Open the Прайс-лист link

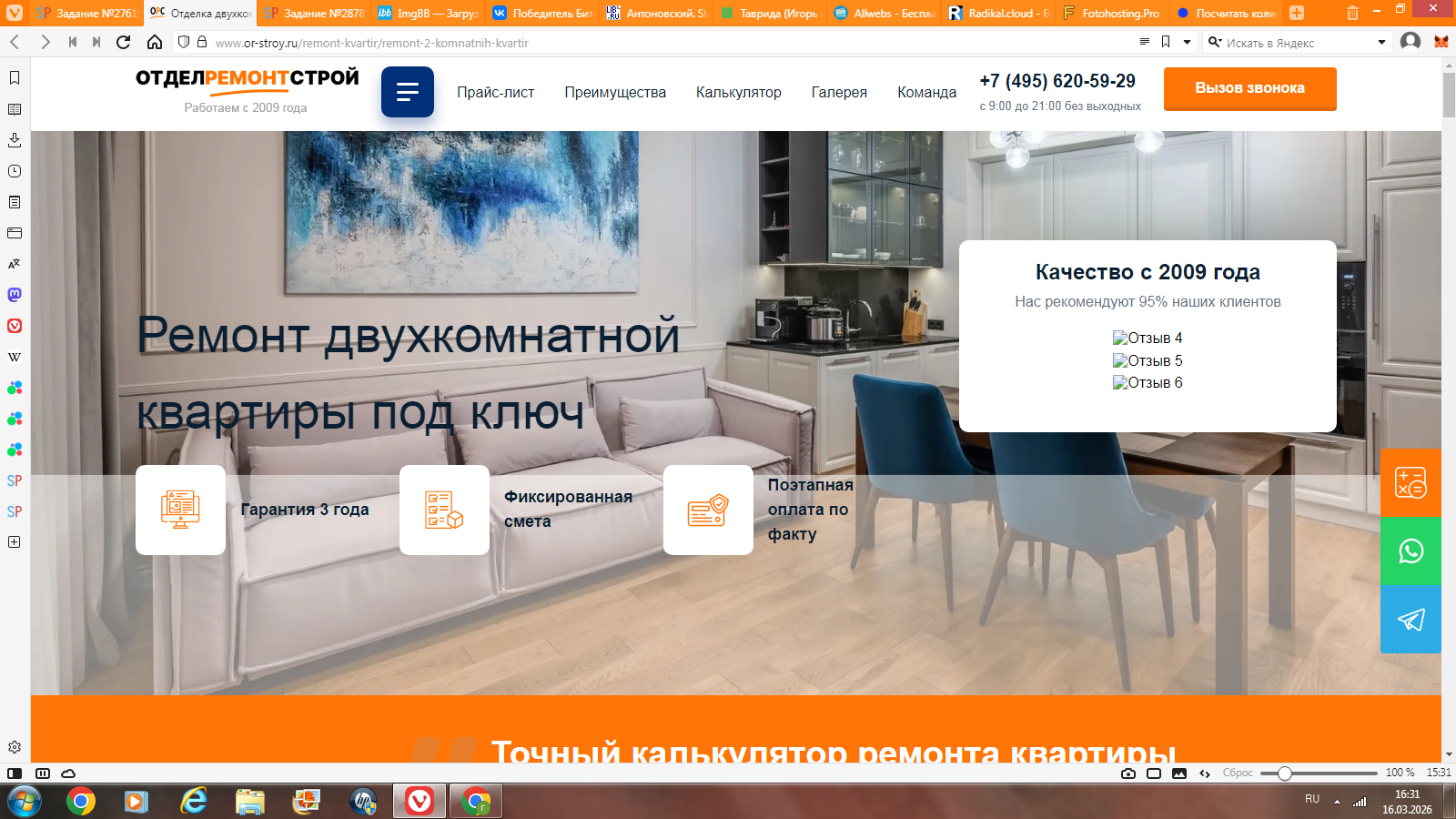tap(495, 92)
